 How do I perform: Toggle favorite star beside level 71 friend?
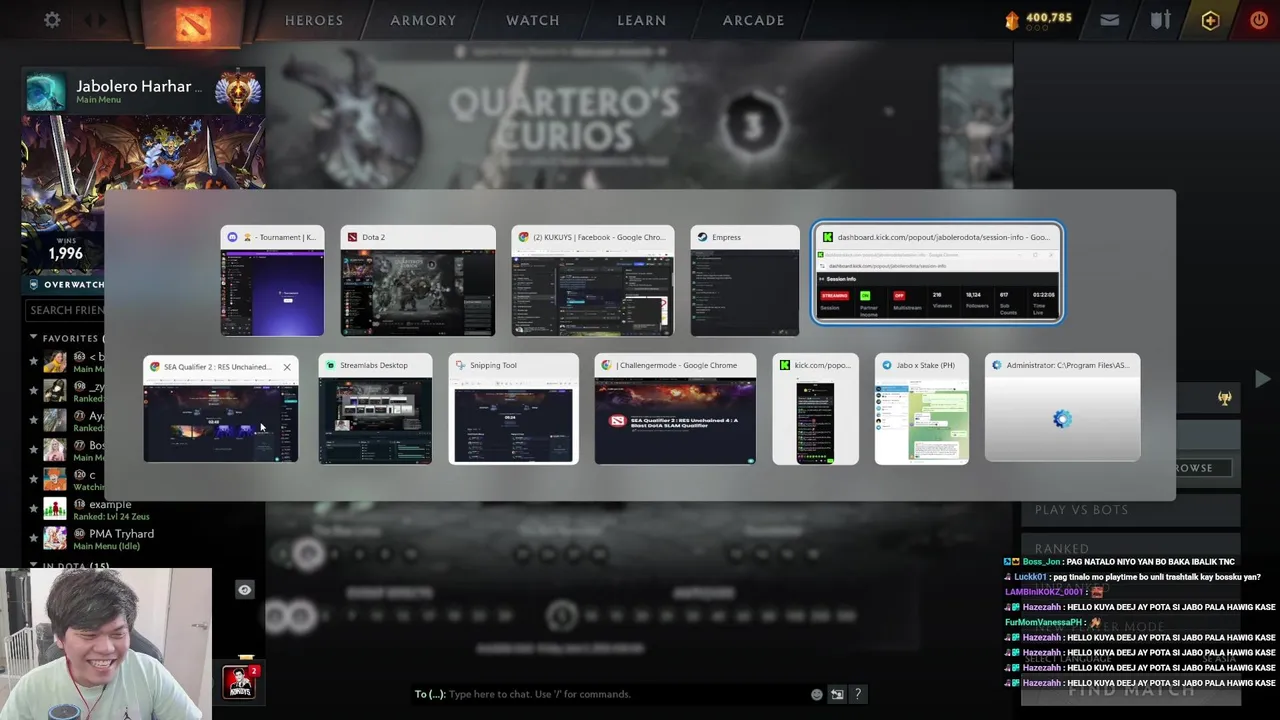coord(33,420)
